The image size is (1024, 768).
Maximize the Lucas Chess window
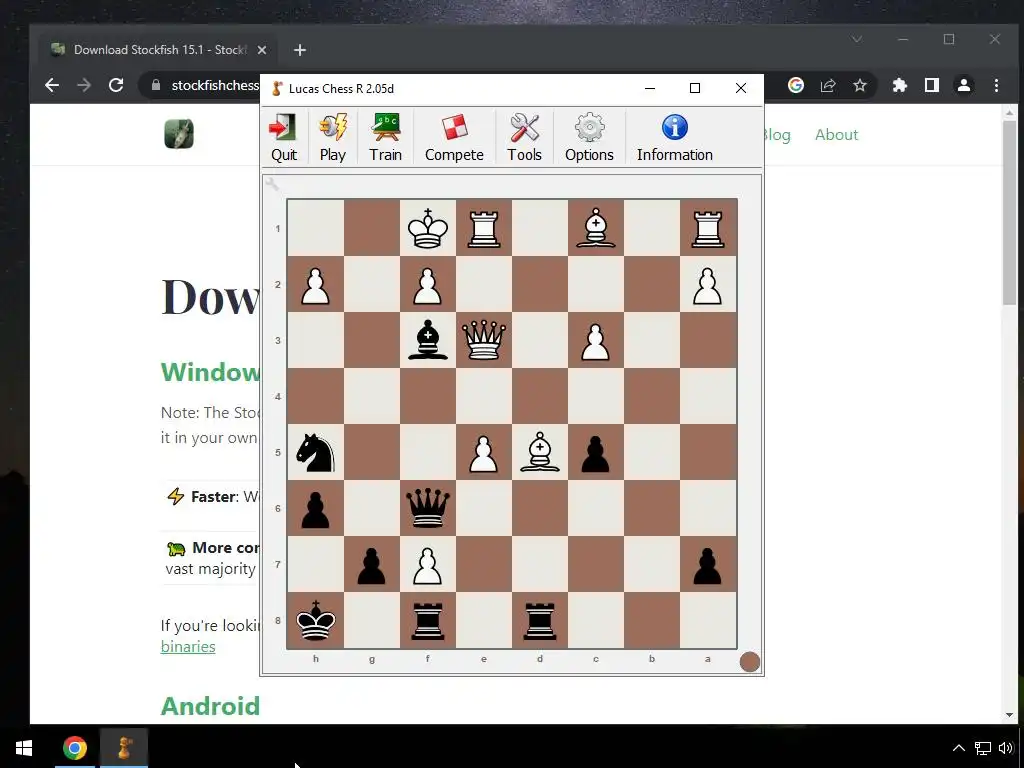[x=695, y=88]
